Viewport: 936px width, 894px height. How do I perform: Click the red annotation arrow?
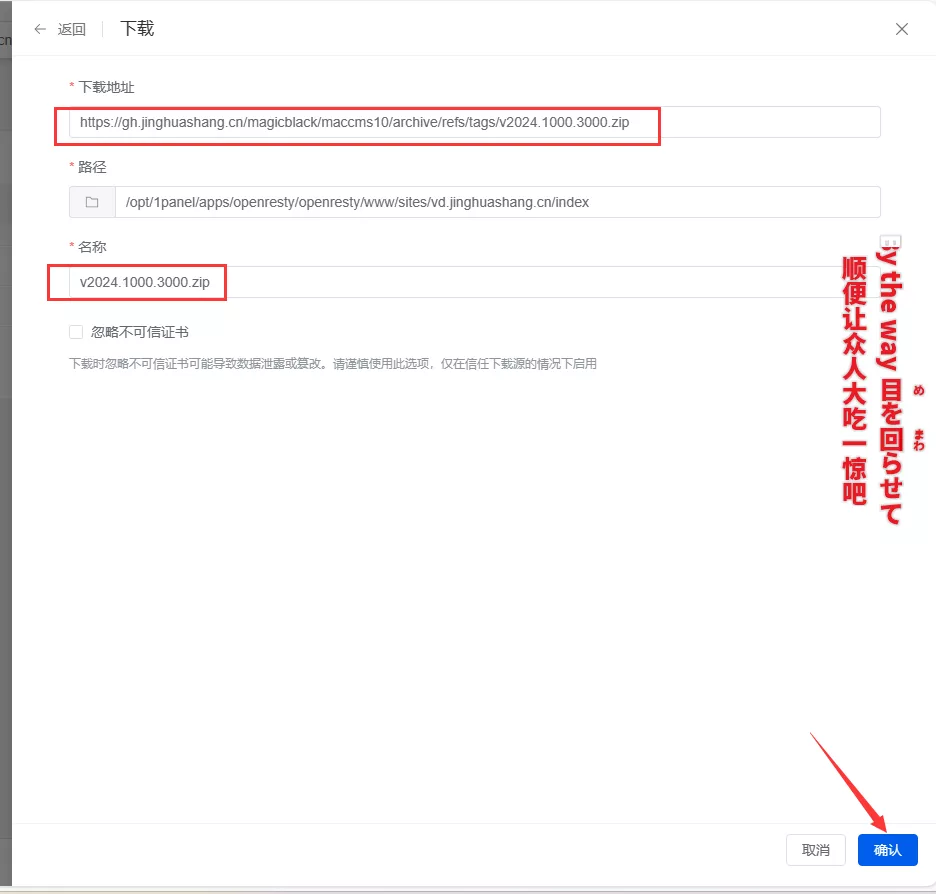pos(846,777)
